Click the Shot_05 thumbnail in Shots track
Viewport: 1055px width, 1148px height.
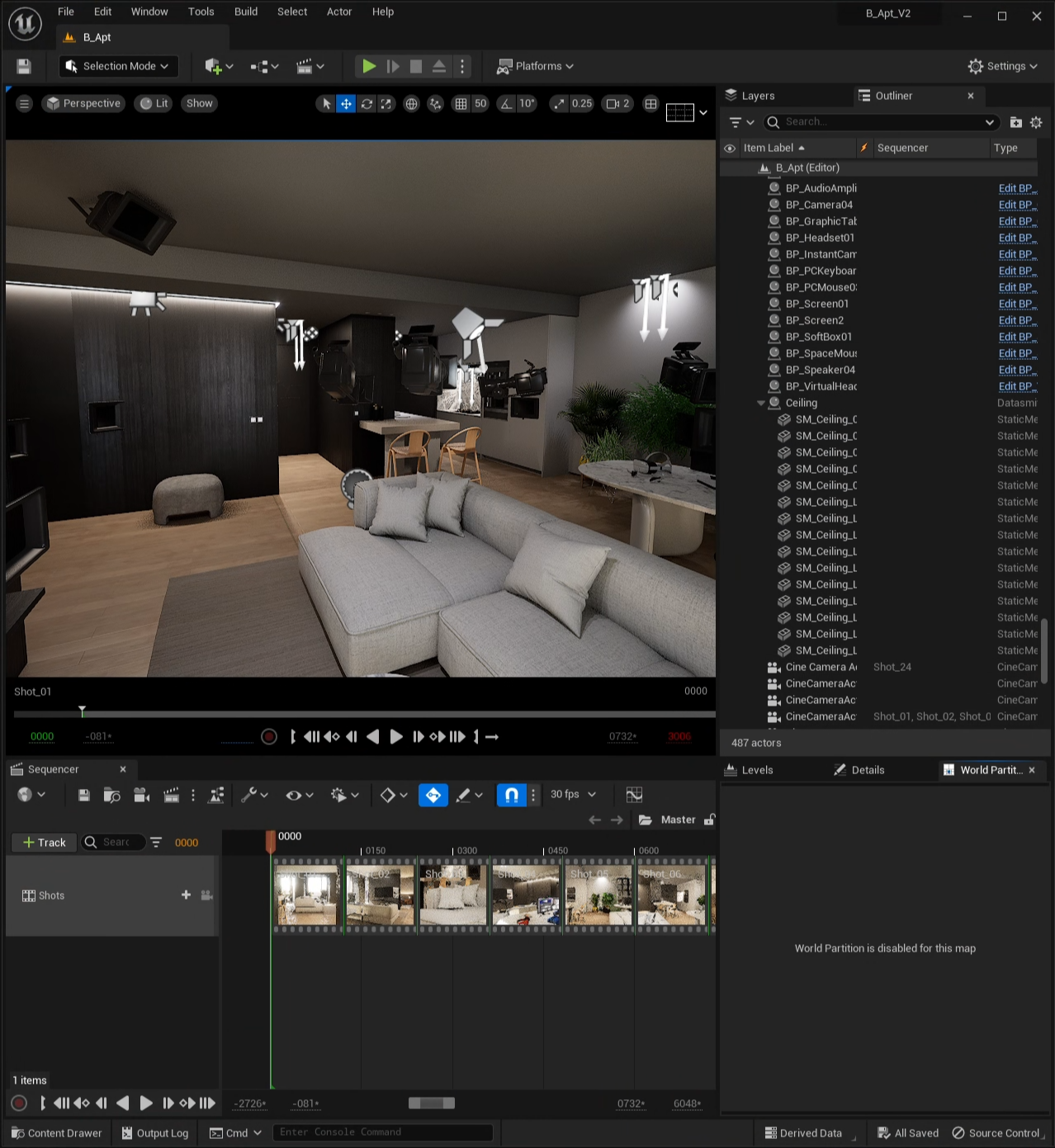(x=599, y=895)
